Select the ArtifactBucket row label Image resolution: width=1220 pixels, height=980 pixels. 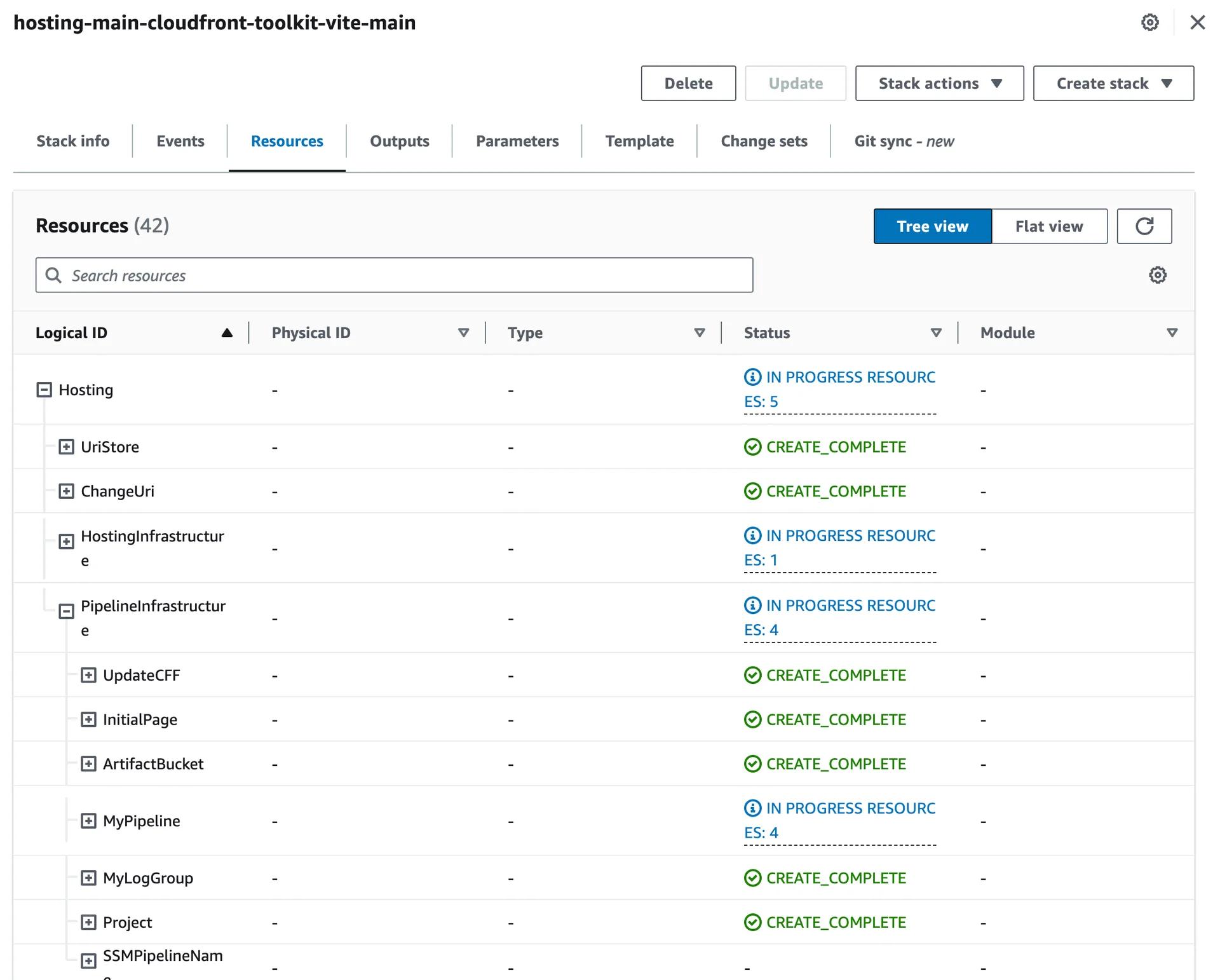[x=153, y=764]
